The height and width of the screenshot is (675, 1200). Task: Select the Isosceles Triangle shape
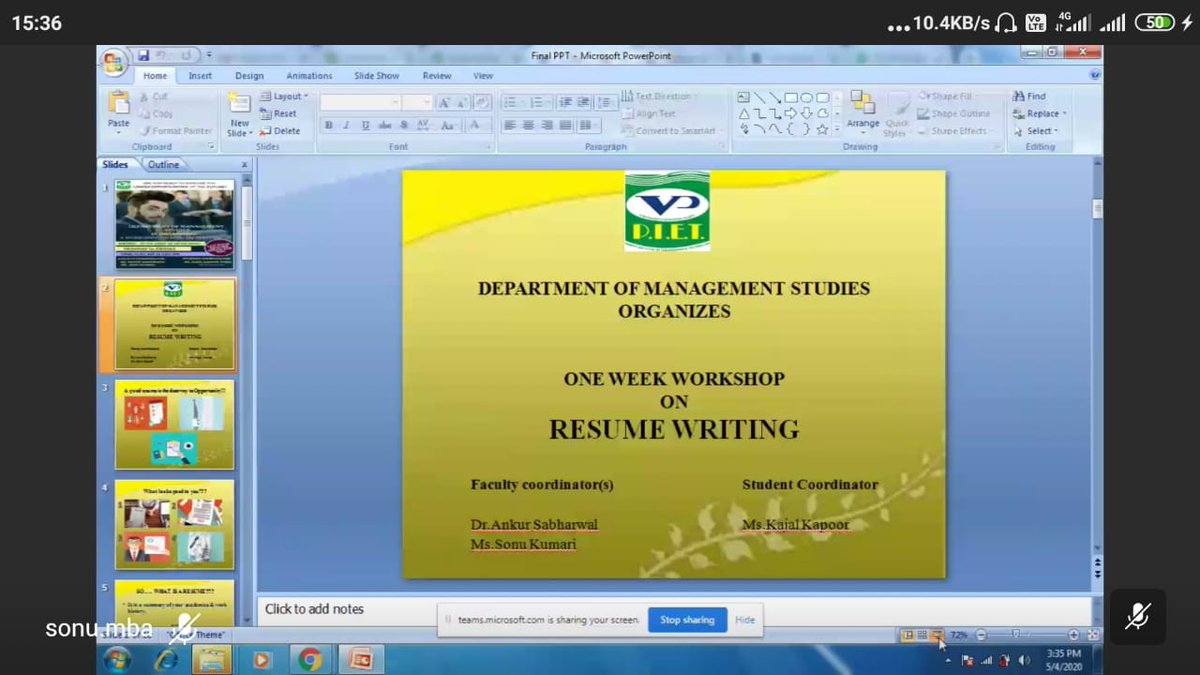point(744,114)
